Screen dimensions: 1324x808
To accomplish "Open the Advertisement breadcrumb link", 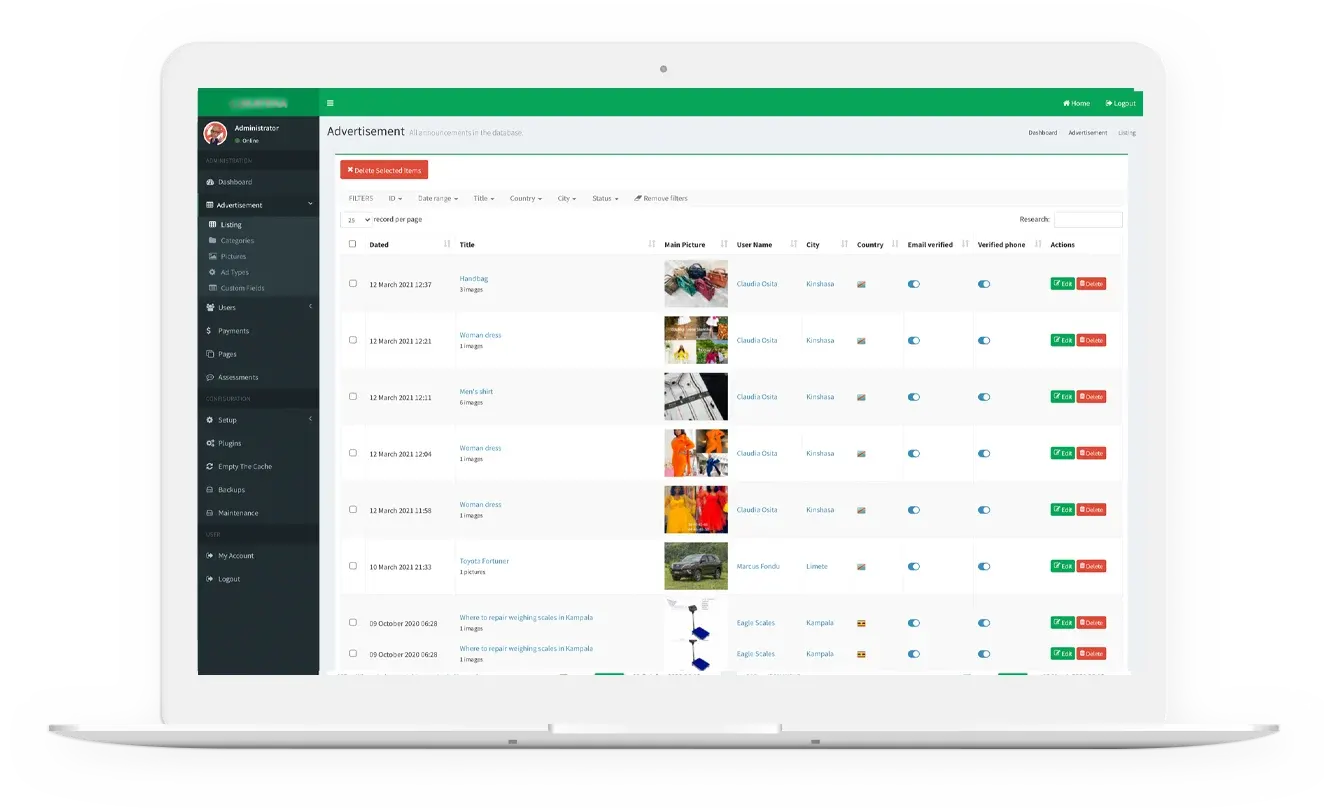I will tap(1087, 132).
